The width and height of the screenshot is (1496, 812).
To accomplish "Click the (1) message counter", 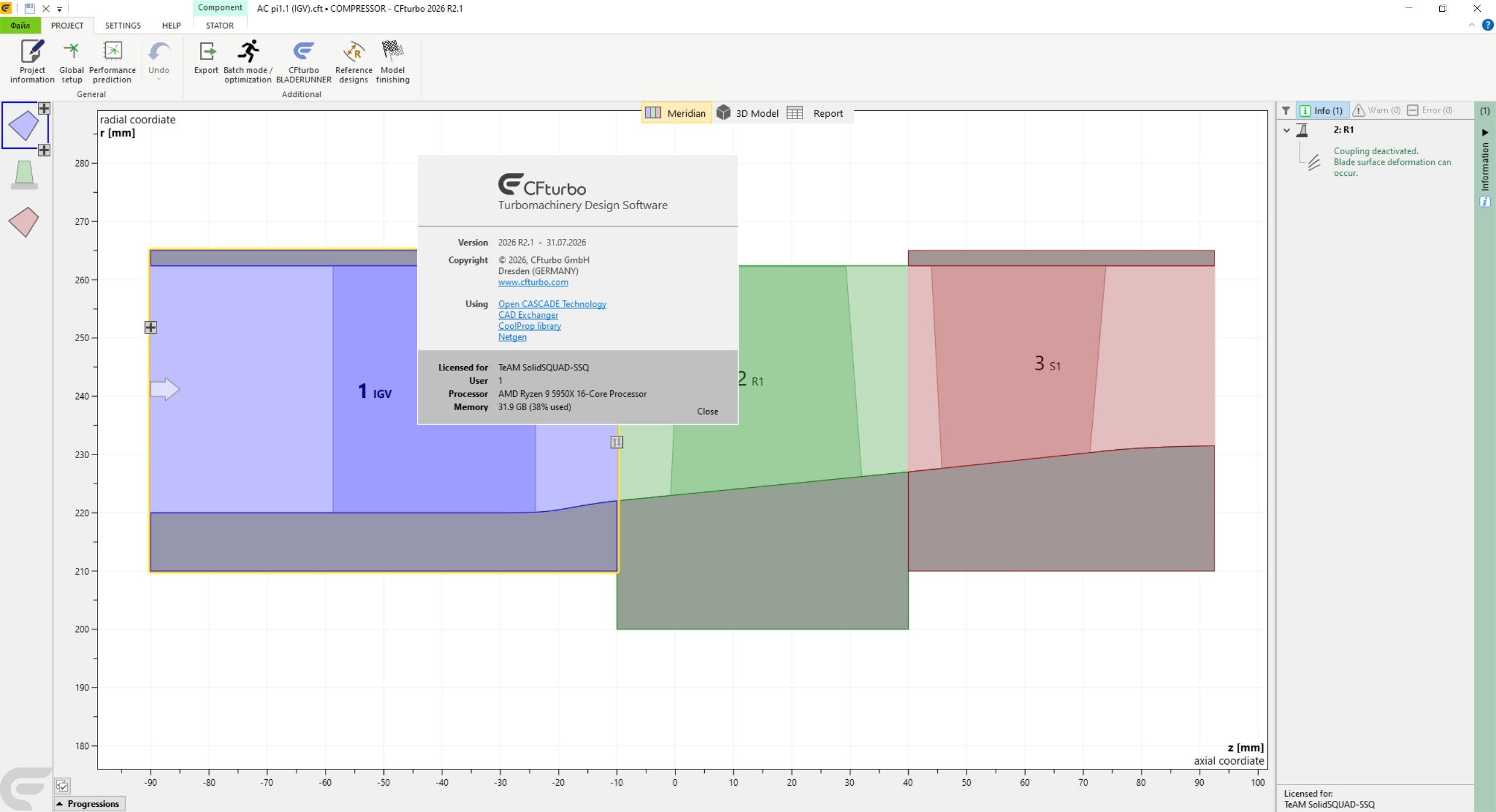I will [1485, 110].
